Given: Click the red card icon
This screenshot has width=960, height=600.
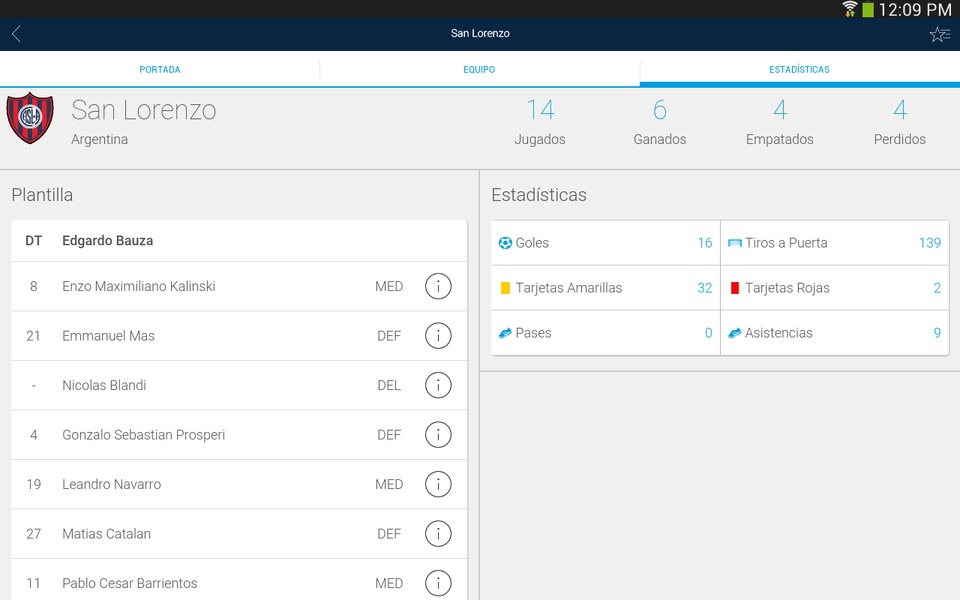Looking at the screenshot, I should click(x=735, y=288).
